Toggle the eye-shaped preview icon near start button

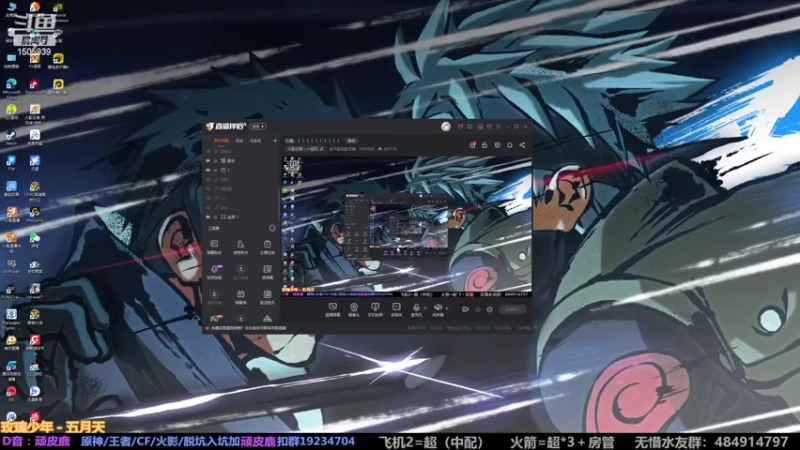tap(478, 309)
